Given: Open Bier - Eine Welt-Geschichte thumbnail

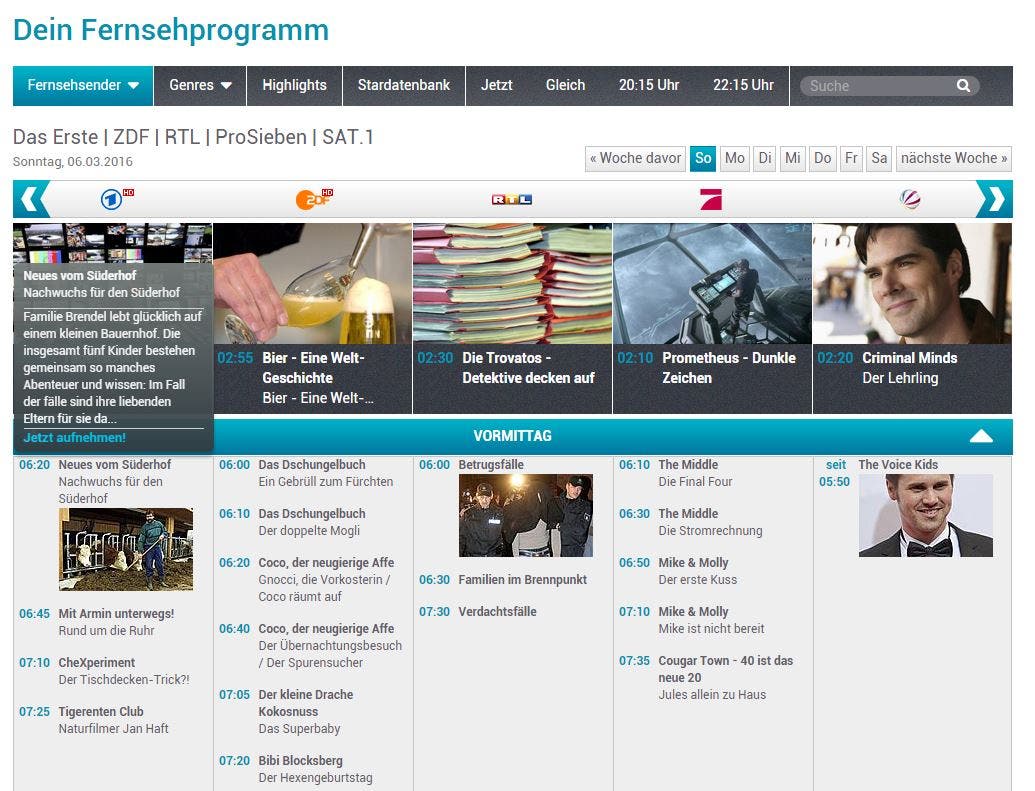Looking at the screenshot, I should click(313, 283).
